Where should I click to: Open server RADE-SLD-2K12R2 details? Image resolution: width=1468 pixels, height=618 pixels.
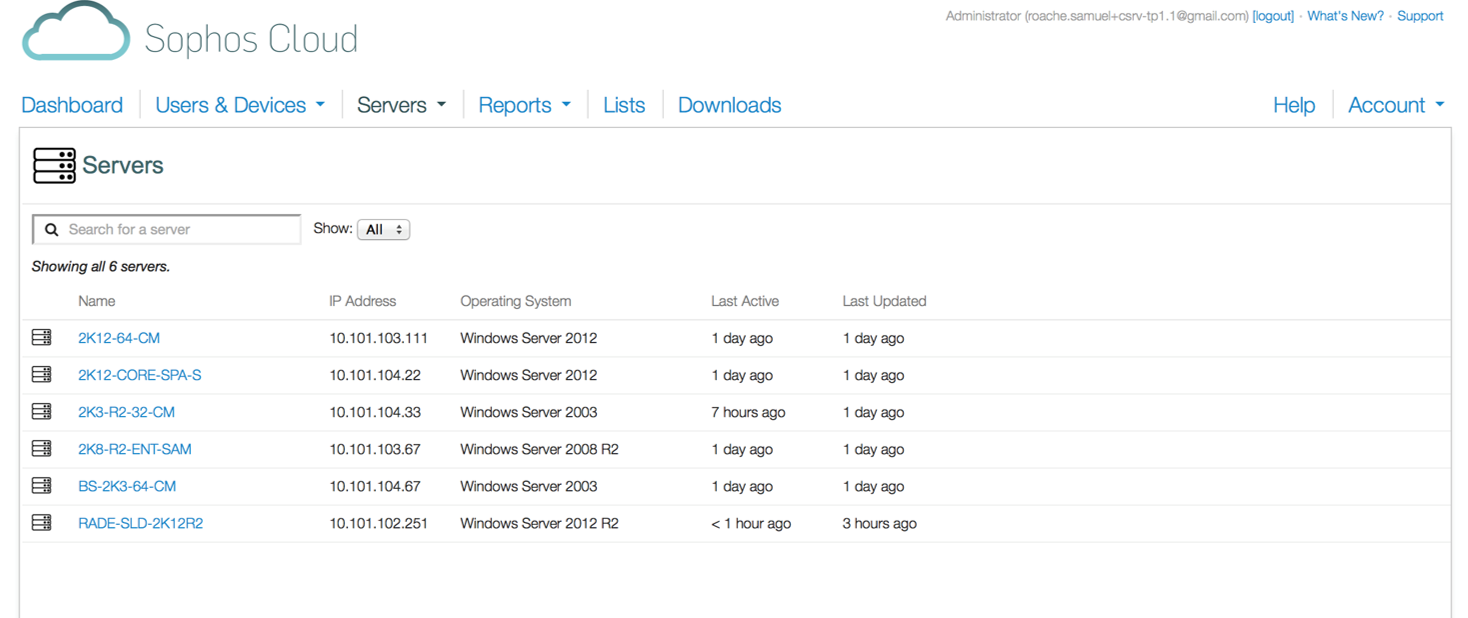click(140, 523)
